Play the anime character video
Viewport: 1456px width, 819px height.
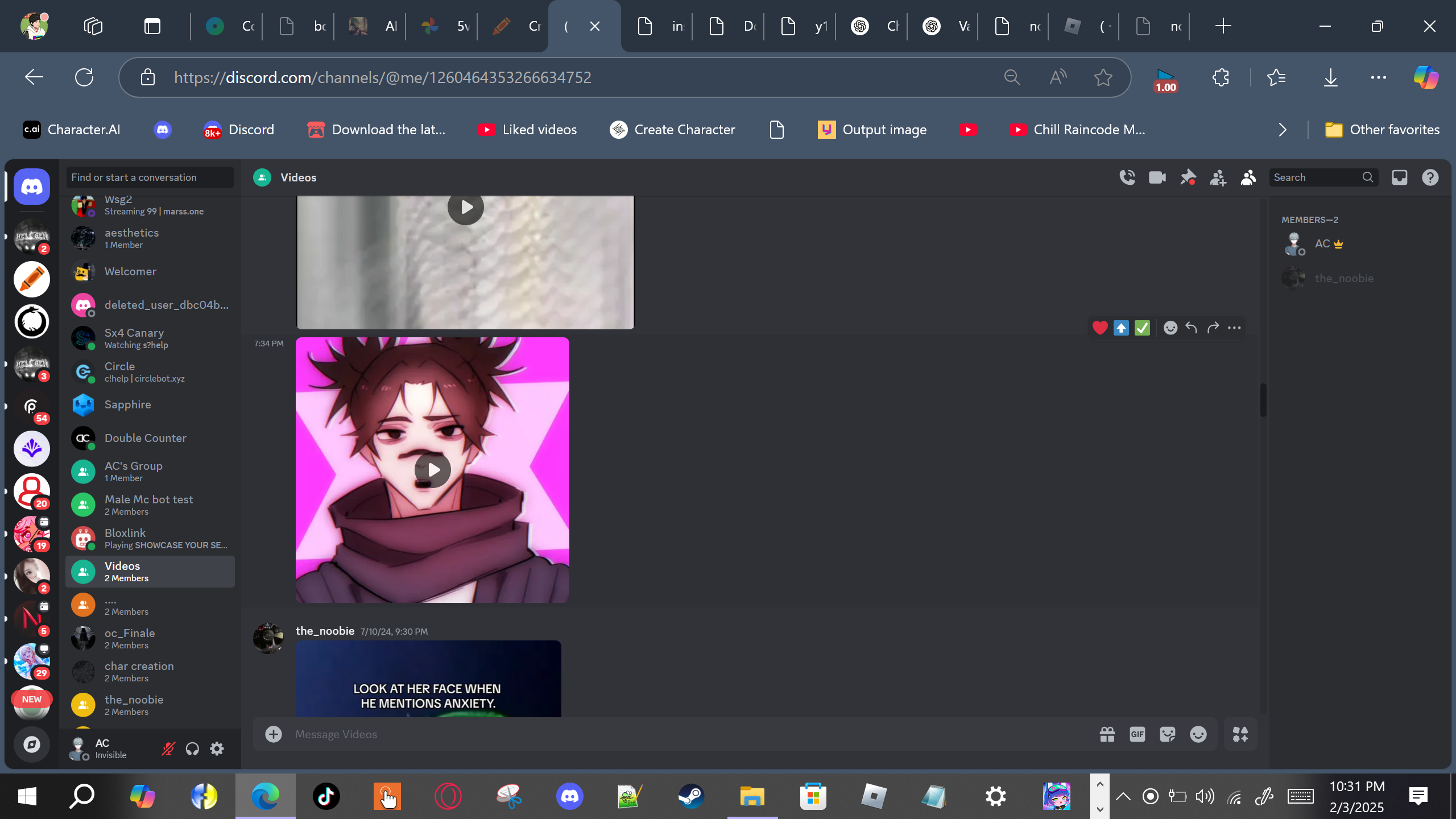(433, 470)
